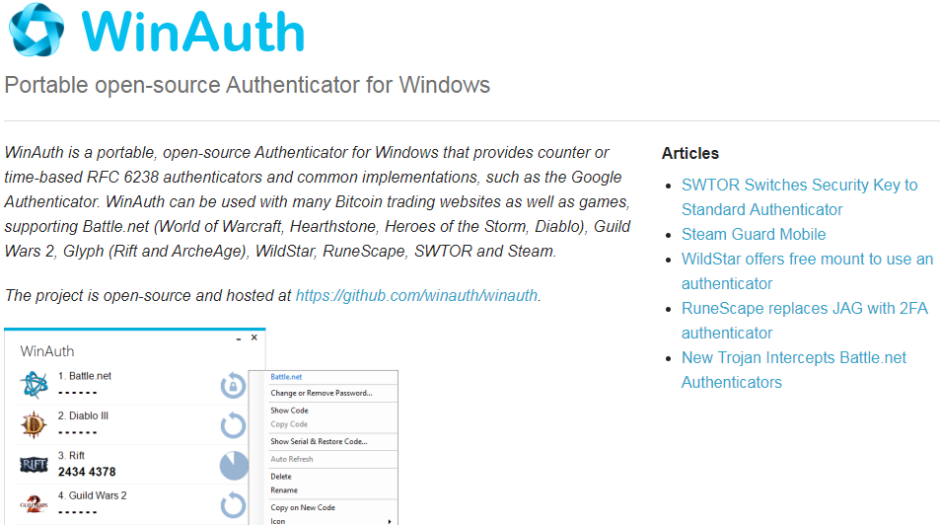
Task: Open WildStar offers free mount article
Action: [807, 271]
